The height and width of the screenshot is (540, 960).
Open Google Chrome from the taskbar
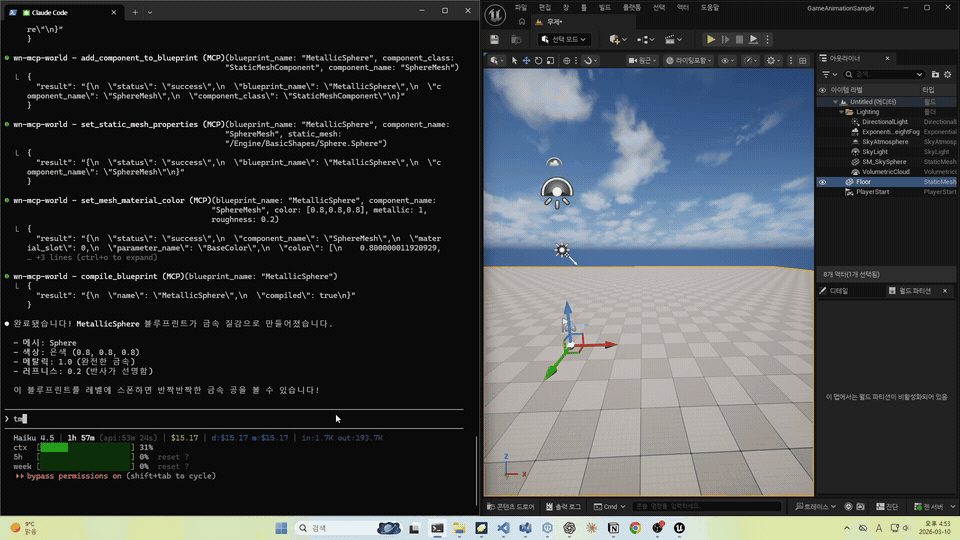636,528
